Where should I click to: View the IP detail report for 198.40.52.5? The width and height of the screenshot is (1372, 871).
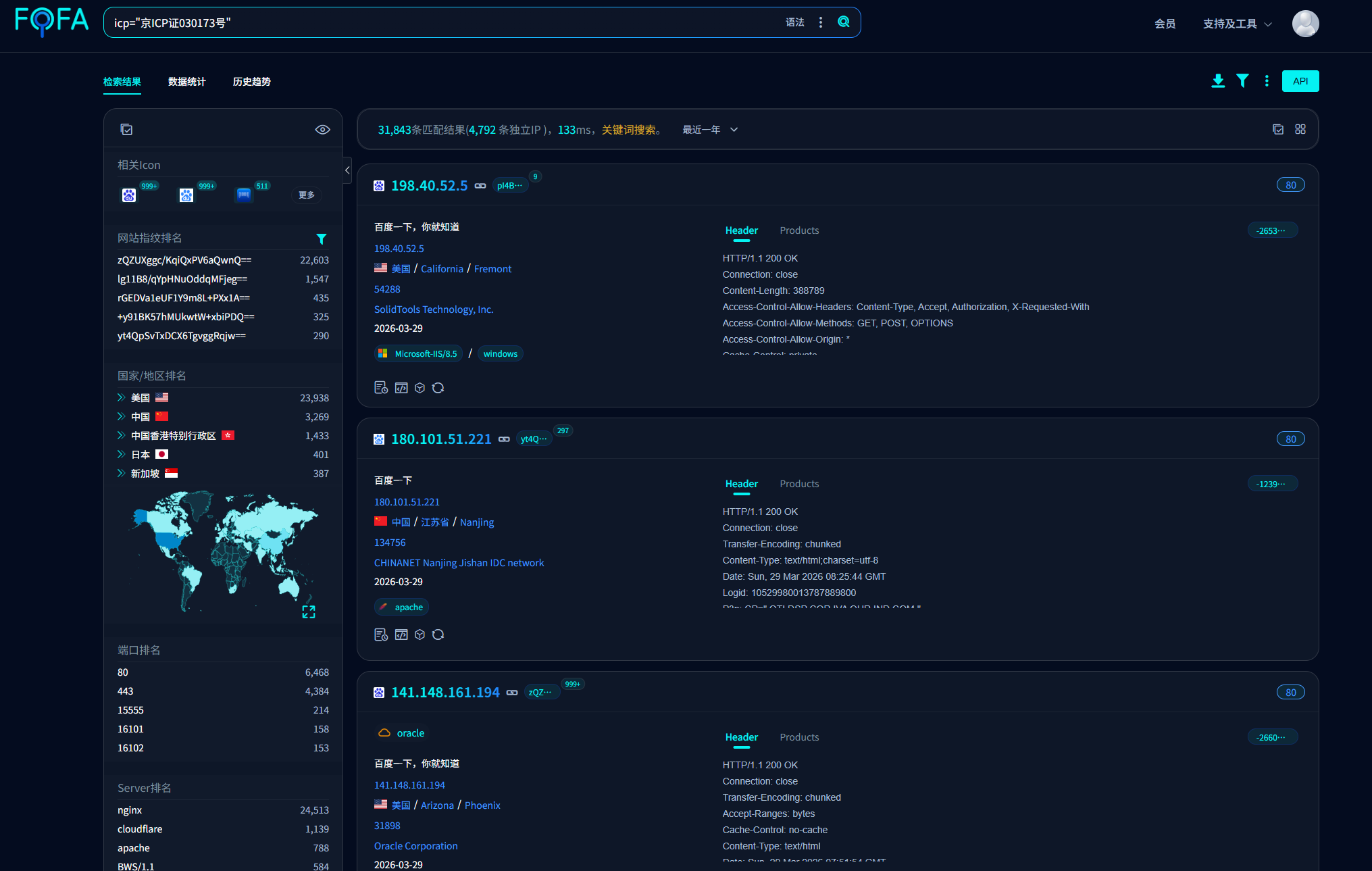(x=381, y=388)
